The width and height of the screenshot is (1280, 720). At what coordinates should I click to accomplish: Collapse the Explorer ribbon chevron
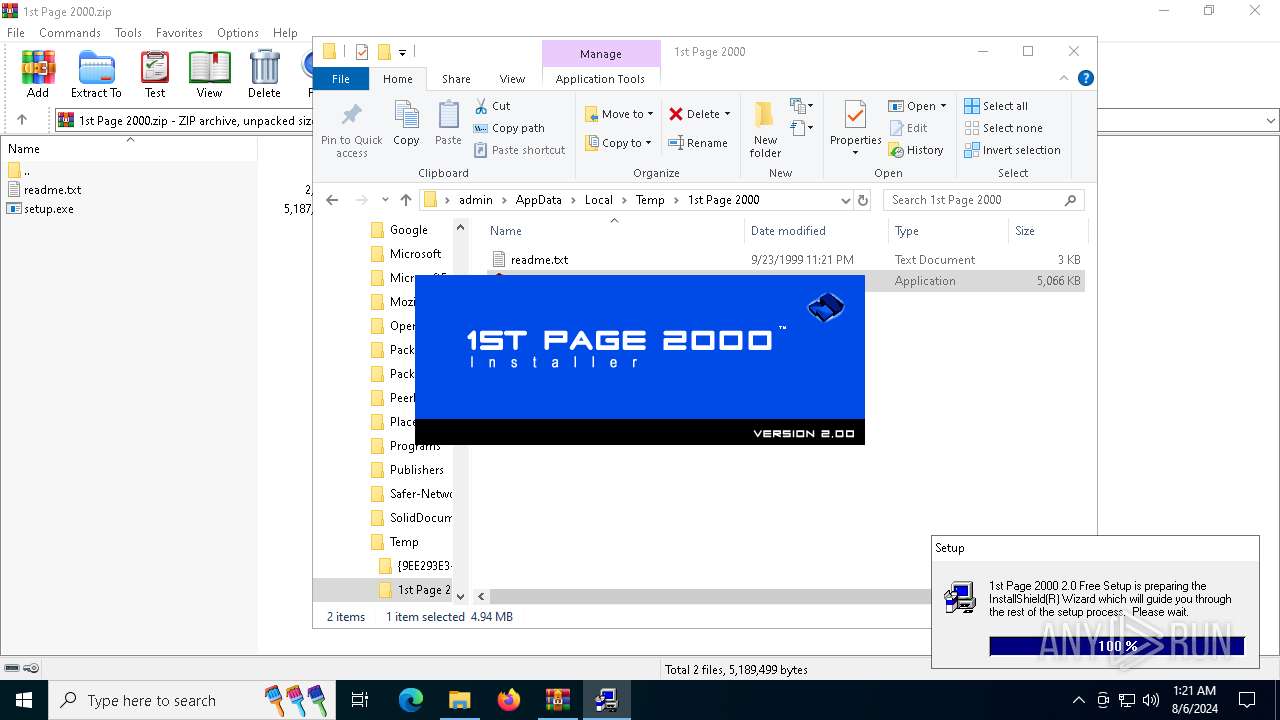pos(1064,78)
